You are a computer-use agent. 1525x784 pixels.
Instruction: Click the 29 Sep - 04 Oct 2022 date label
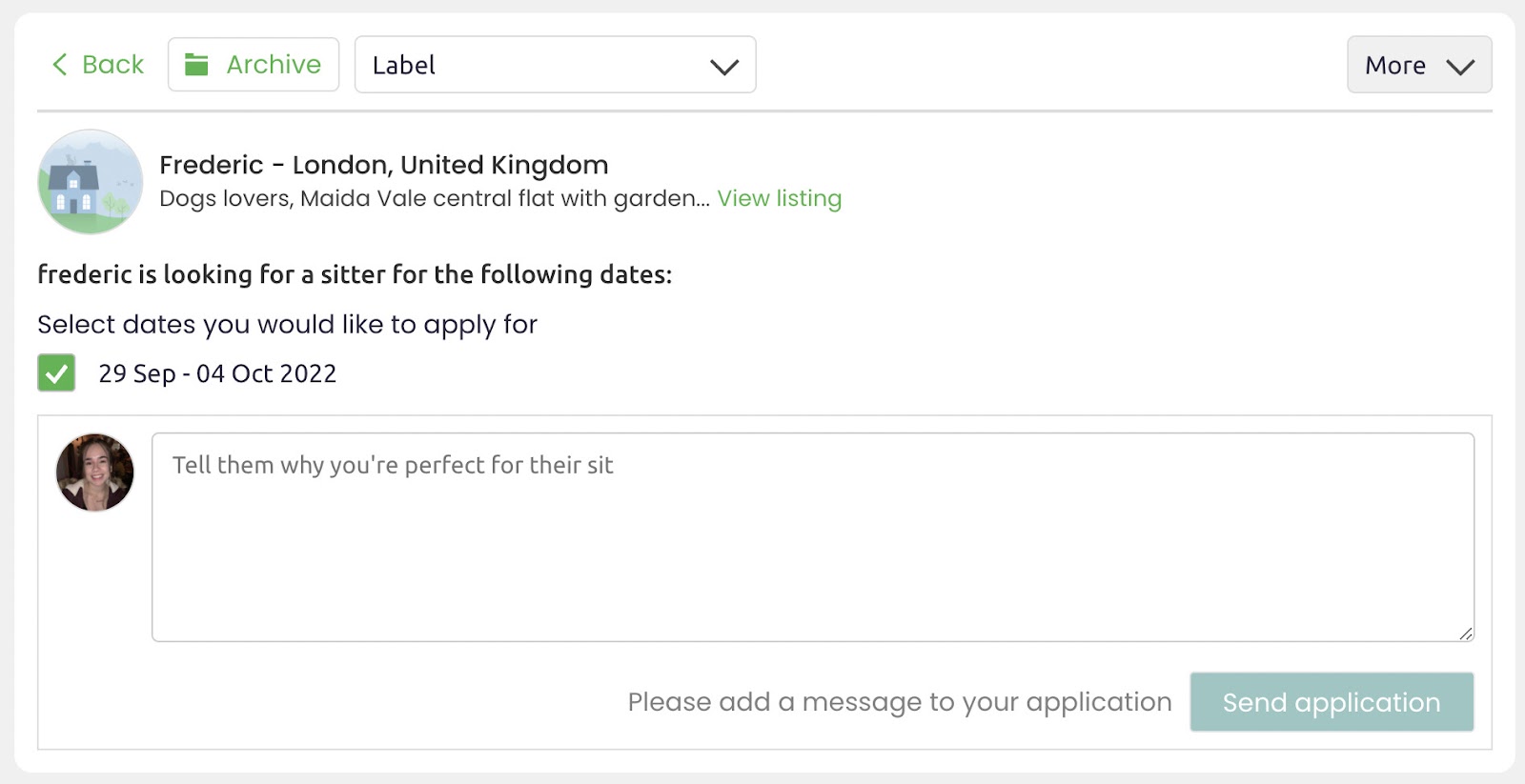coord(217,373)
